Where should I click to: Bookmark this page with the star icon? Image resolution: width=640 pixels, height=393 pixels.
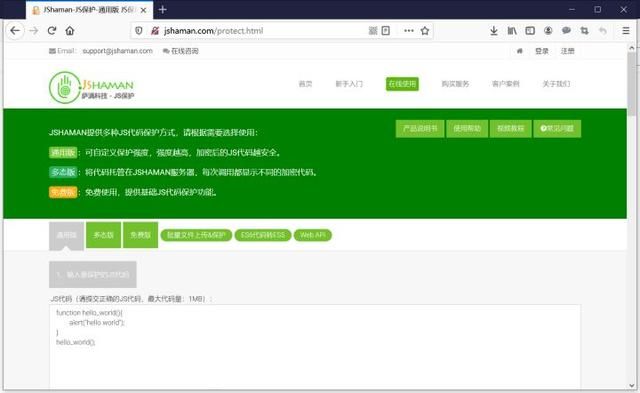[x=425, y=31]
